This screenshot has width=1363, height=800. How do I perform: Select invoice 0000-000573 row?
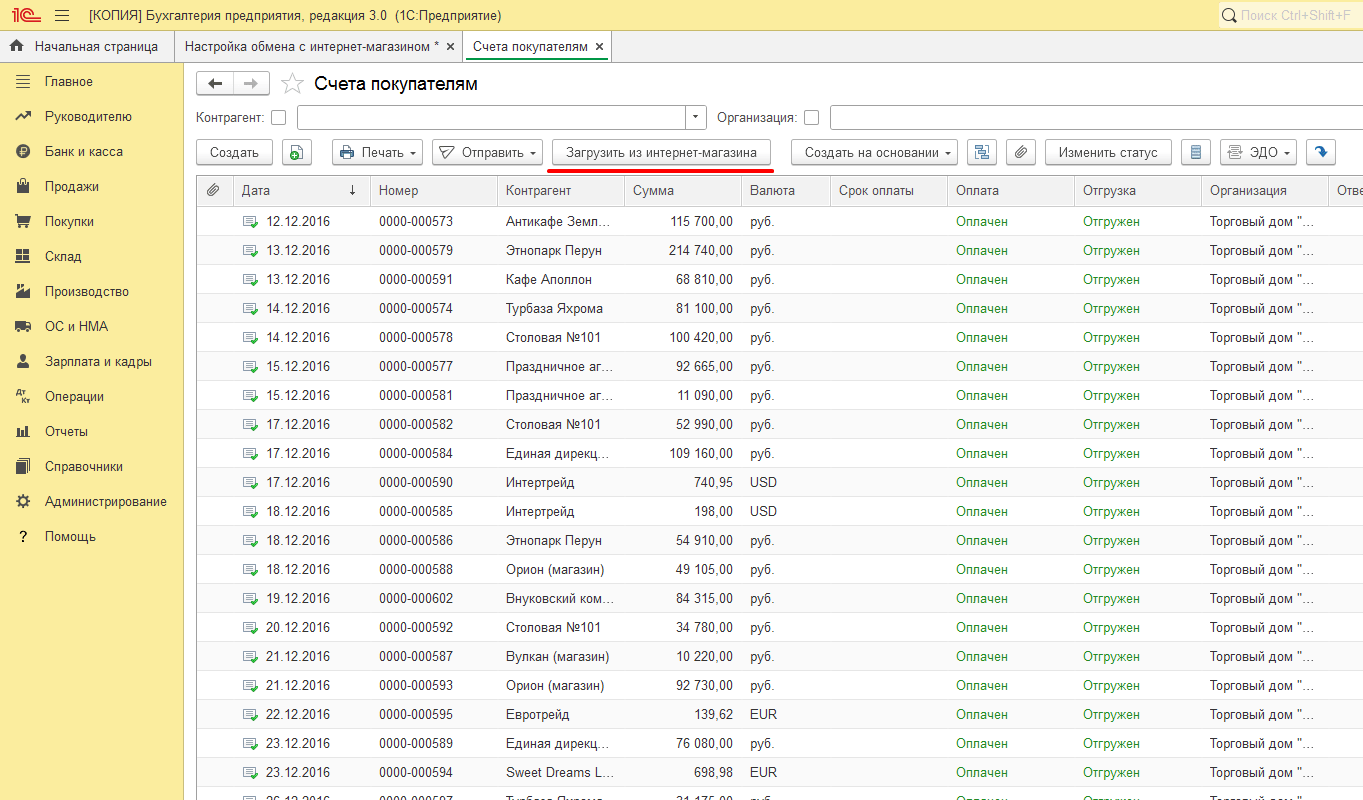click(x=780, y=221)
